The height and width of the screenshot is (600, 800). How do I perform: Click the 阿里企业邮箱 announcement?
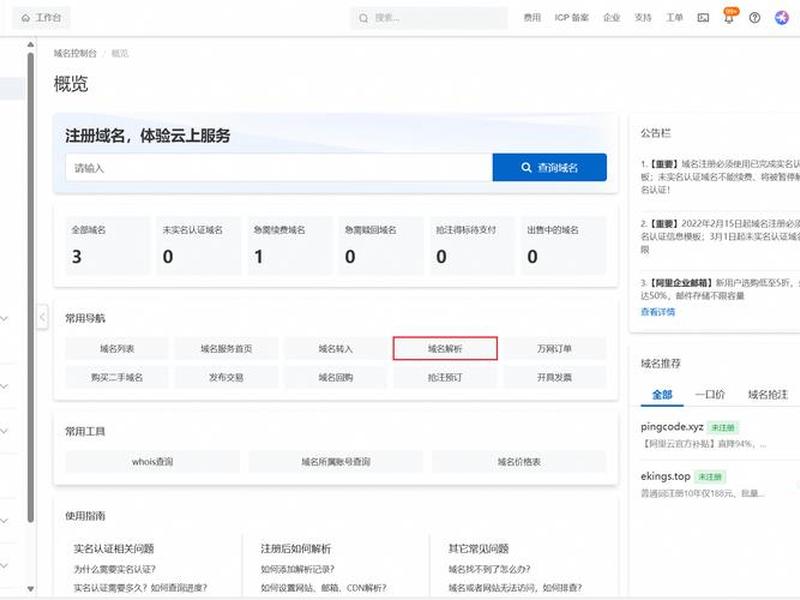pos(720,289)
